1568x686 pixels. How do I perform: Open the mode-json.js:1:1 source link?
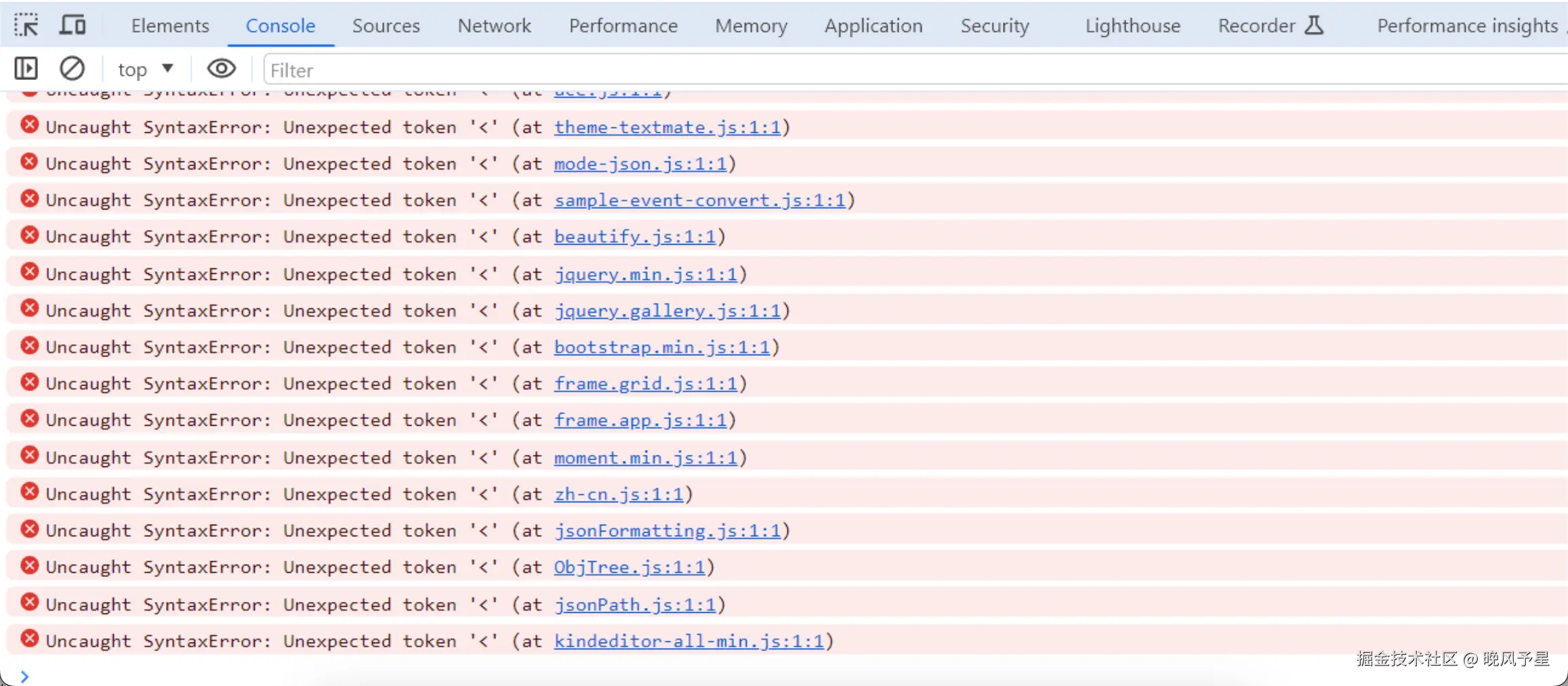[x=640, y=164]
